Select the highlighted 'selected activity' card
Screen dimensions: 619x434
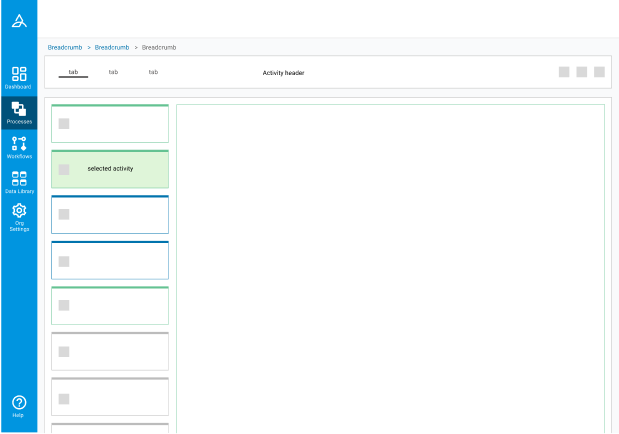[x=110, y=169]
